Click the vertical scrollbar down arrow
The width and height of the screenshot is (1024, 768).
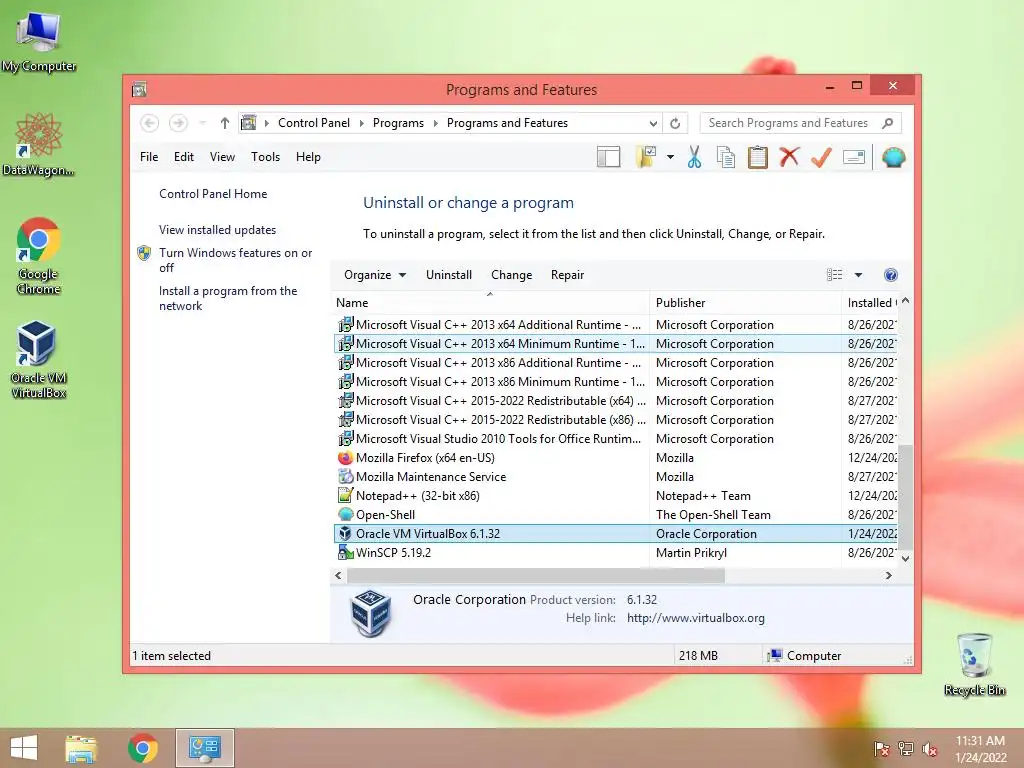pos(905,558)
